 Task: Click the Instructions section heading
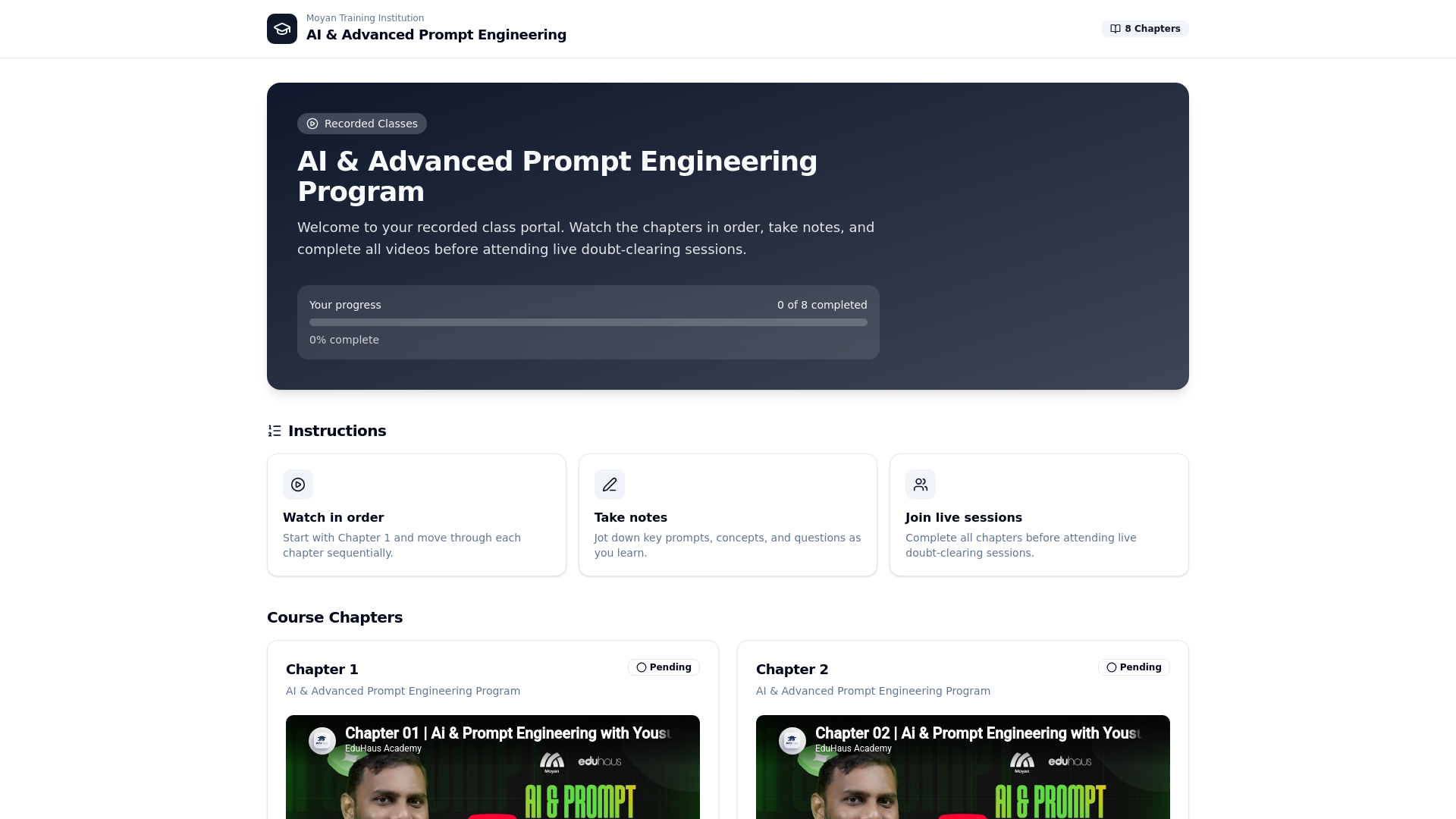coord(337,431)
